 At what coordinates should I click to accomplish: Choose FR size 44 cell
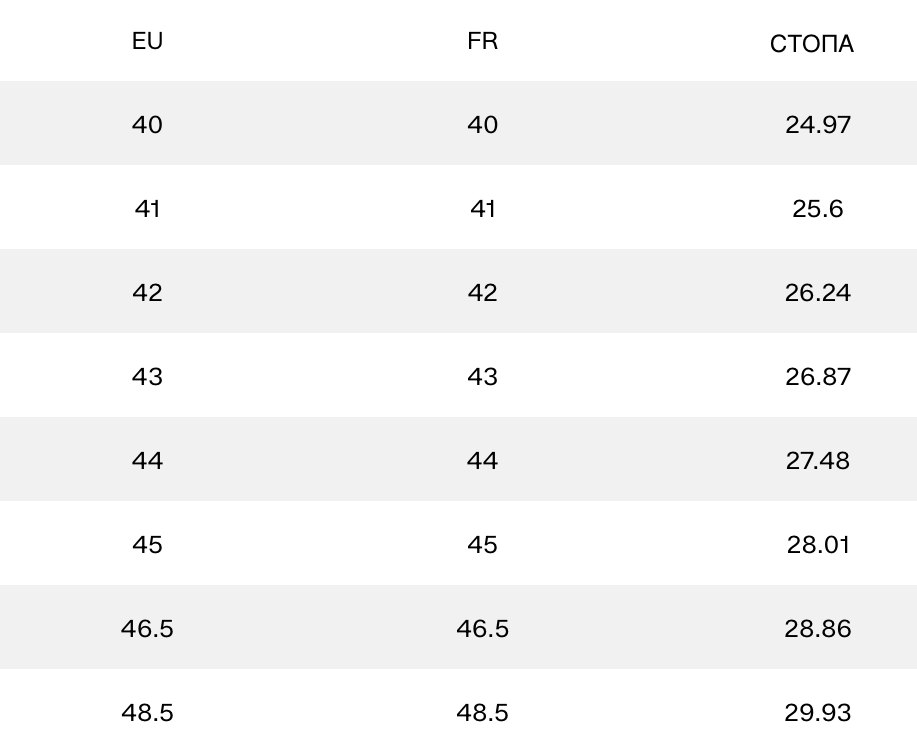[482, 461]
